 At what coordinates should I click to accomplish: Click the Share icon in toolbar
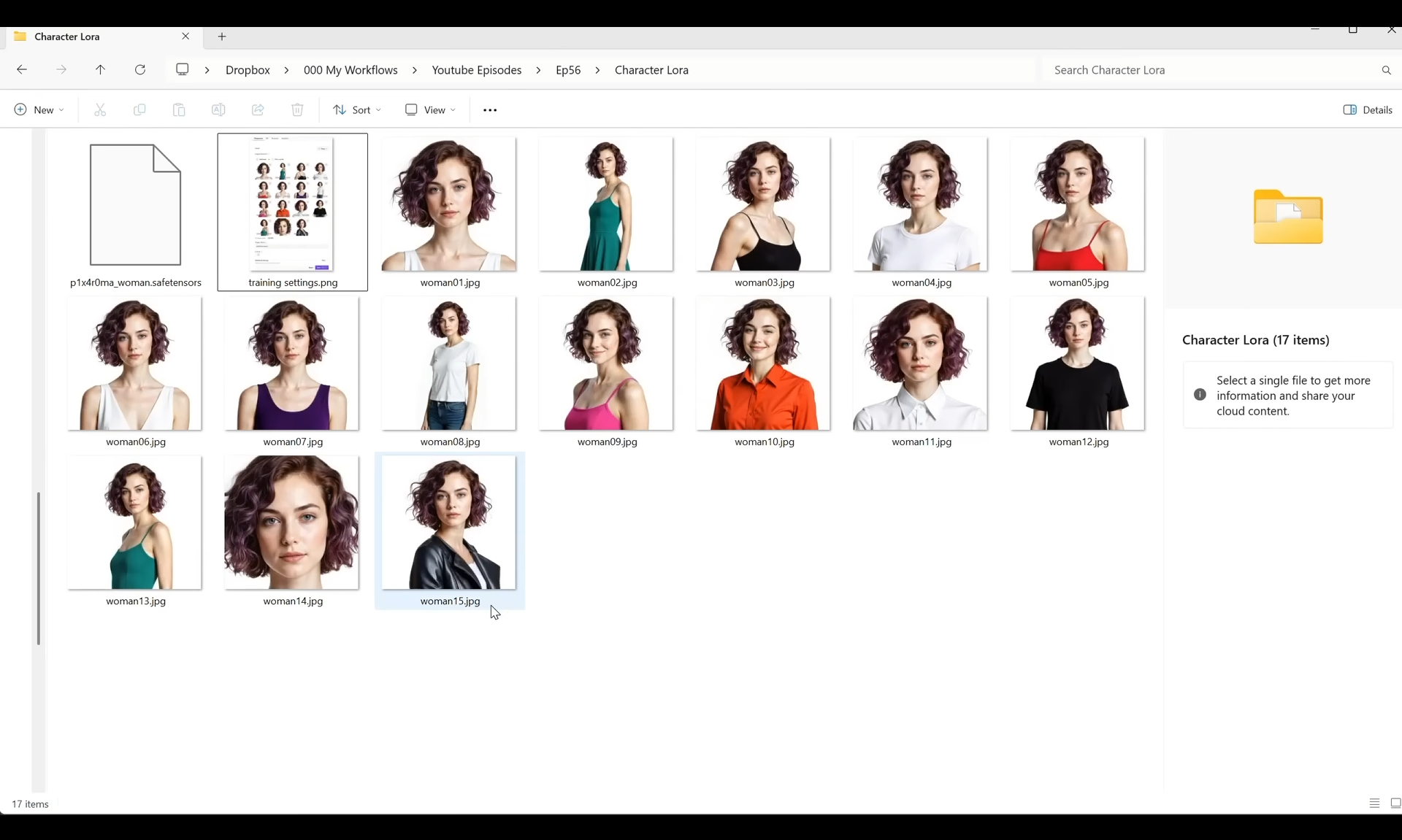pos(258,109)
